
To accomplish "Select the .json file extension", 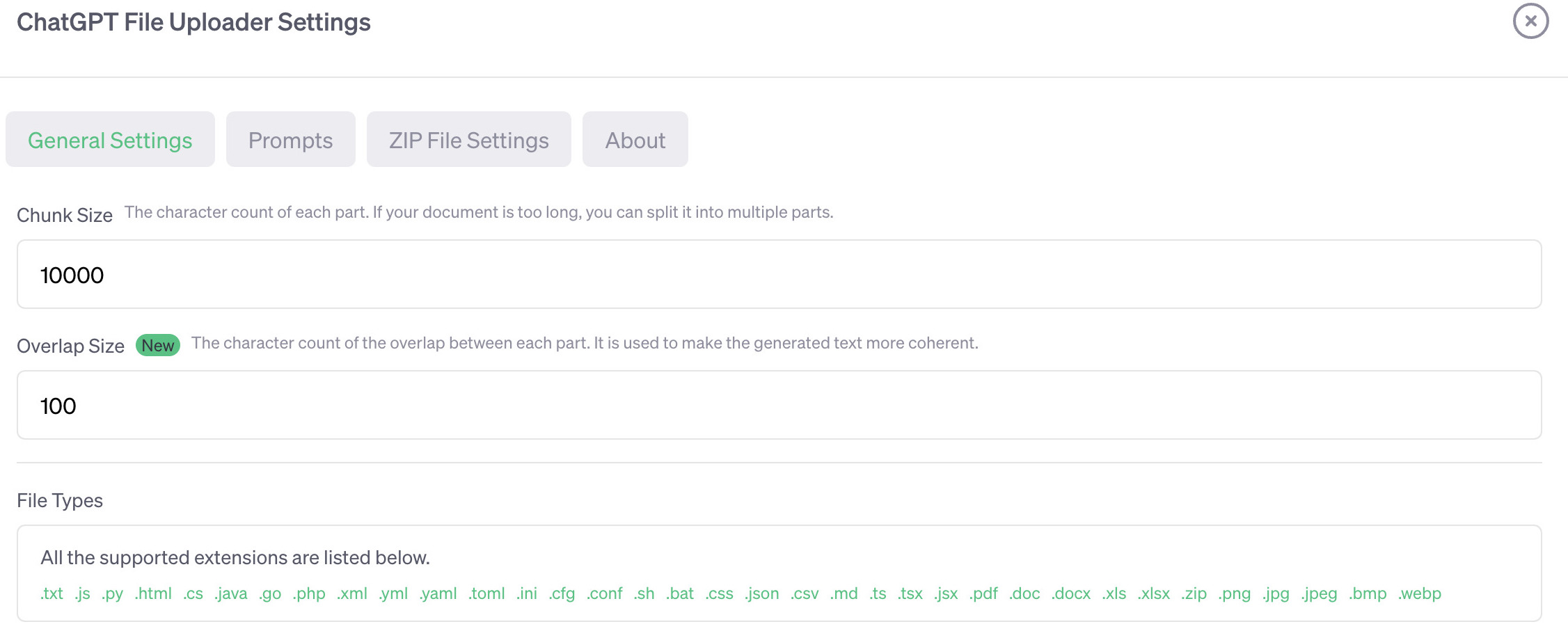I will point(762,594).
